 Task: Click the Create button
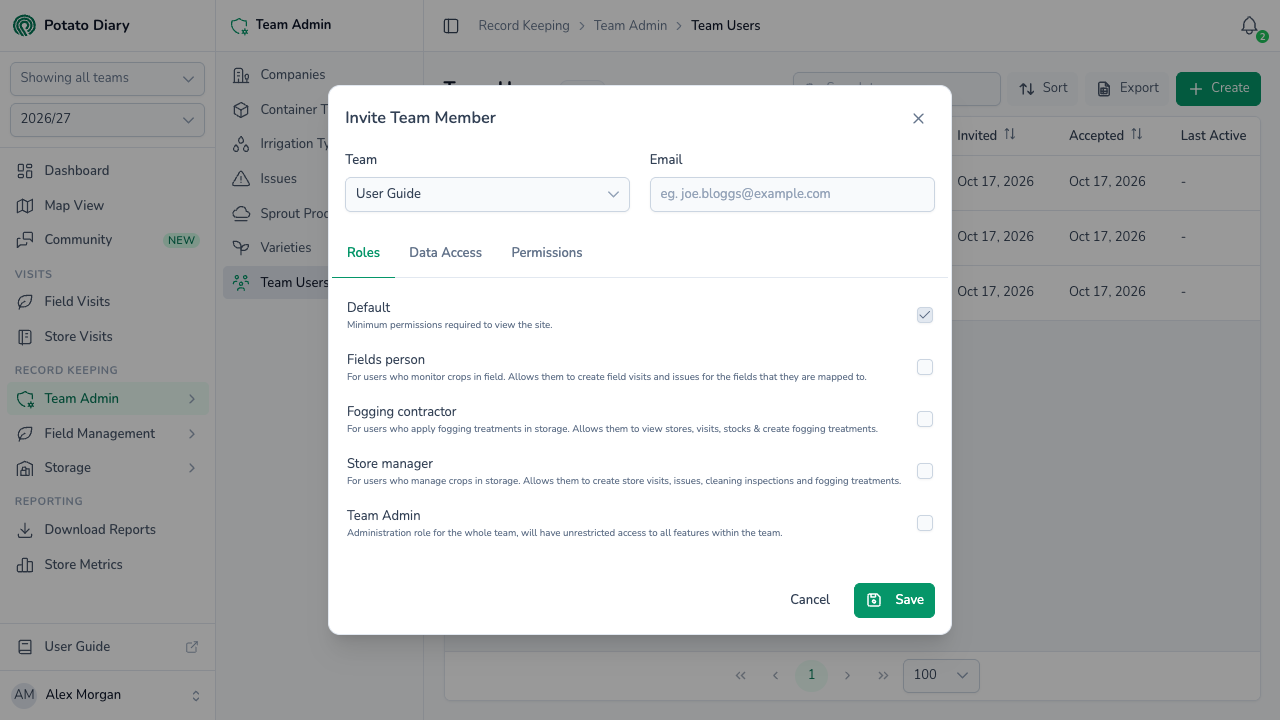(x=1218, y=88)
